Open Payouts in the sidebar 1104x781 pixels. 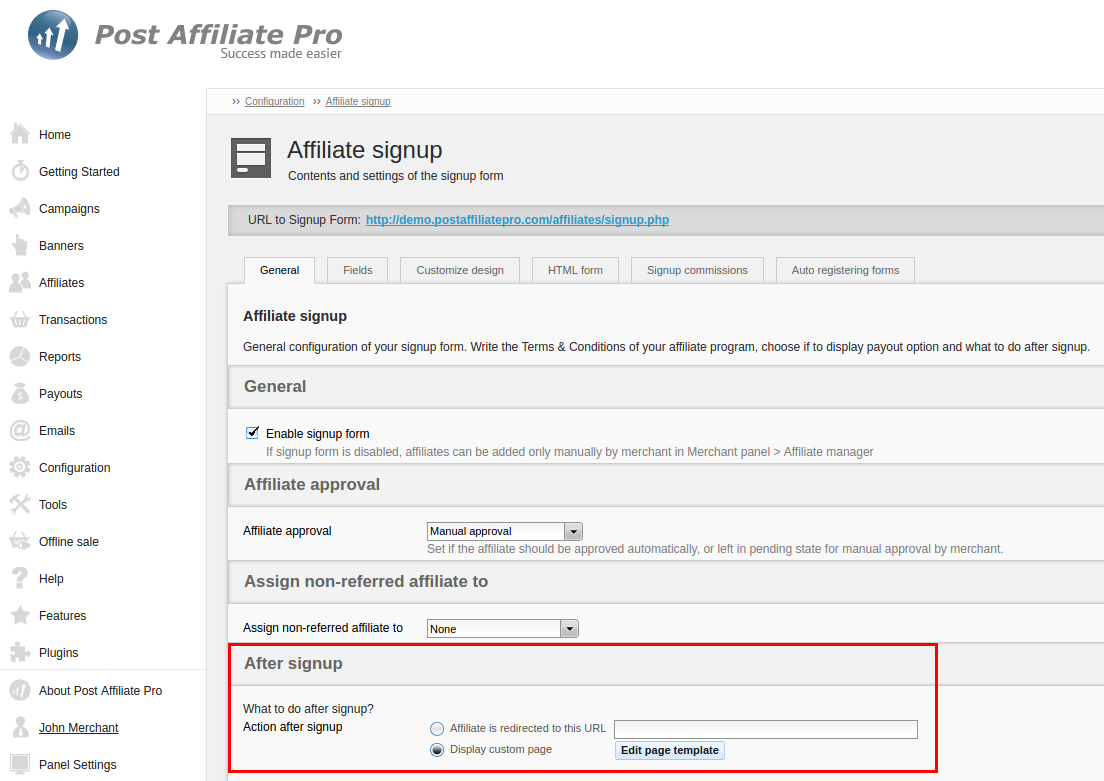click(x=61, y=393)
